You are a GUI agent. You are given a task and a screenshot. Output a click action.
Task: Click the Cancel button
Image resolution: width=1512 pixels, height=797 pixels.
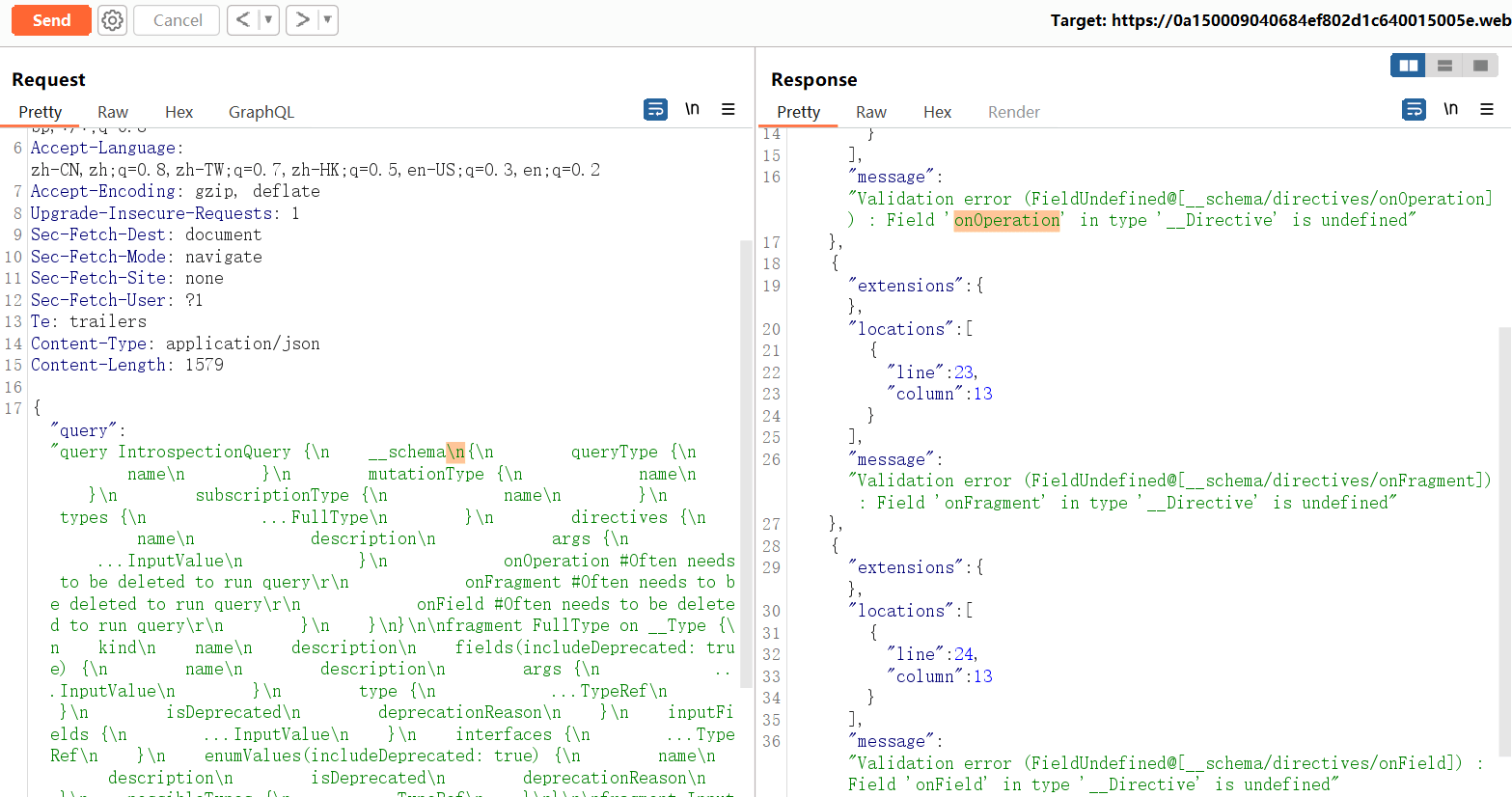tap(178, 20)
